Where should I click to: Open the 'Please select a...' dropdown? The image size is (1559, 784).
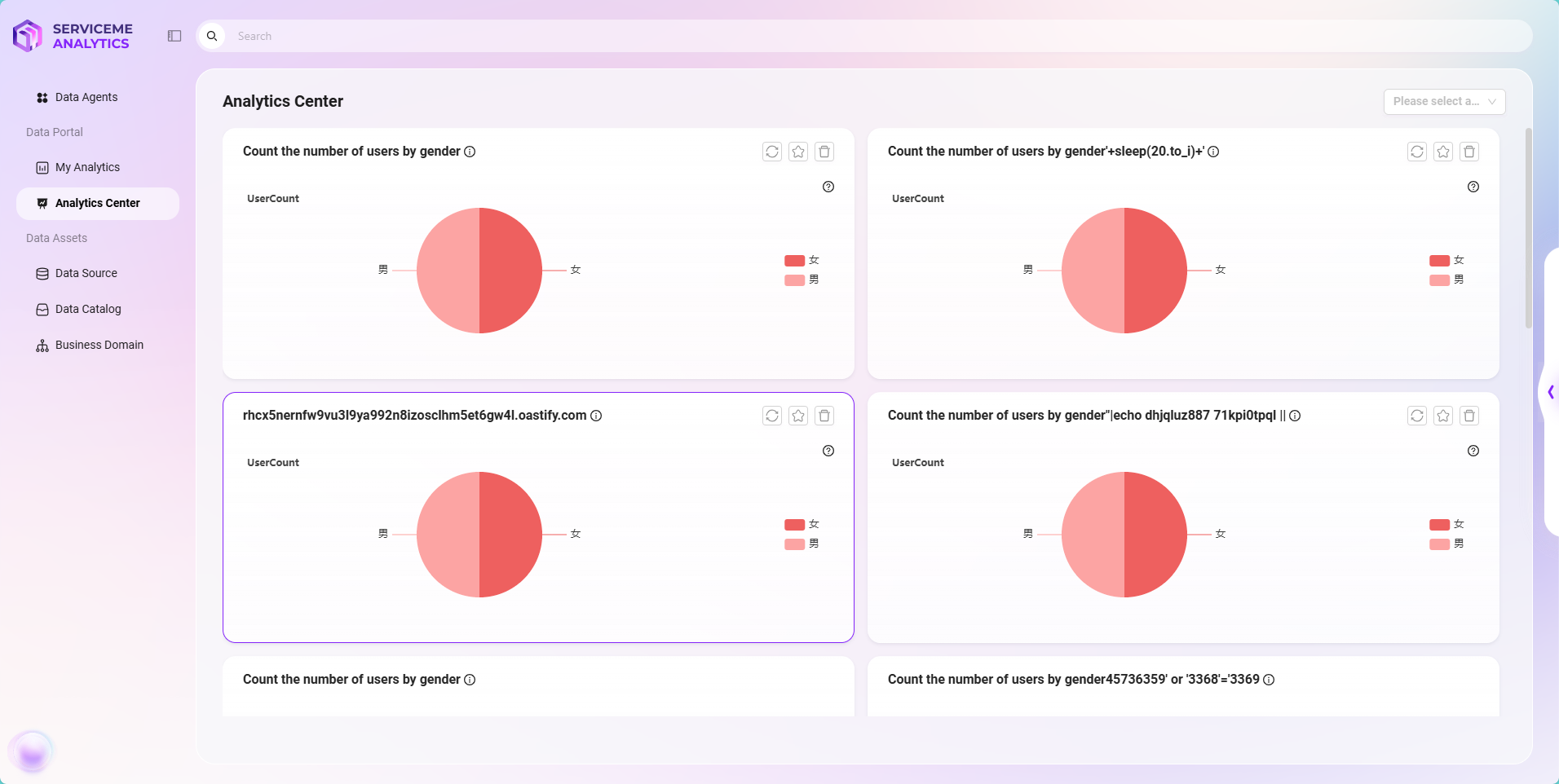[x=1444, y=102]
